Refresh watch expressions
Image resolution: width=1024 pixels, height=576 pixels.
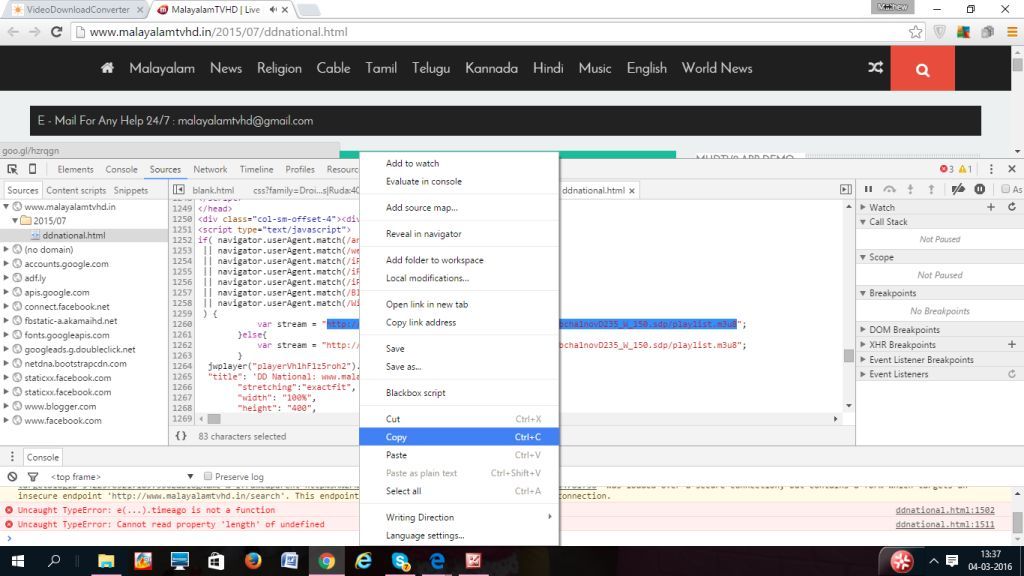click(1012, 207)
